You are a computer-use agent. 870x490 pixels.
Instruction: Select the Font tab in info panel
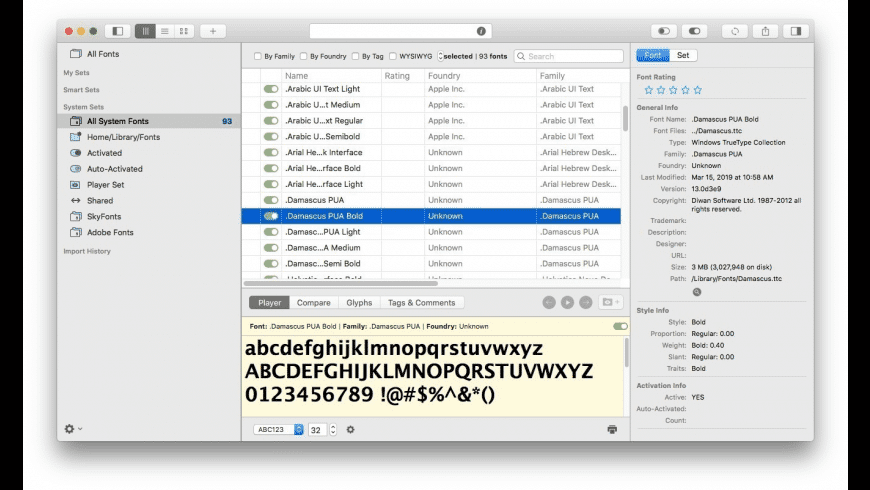[x=653, y=55]
